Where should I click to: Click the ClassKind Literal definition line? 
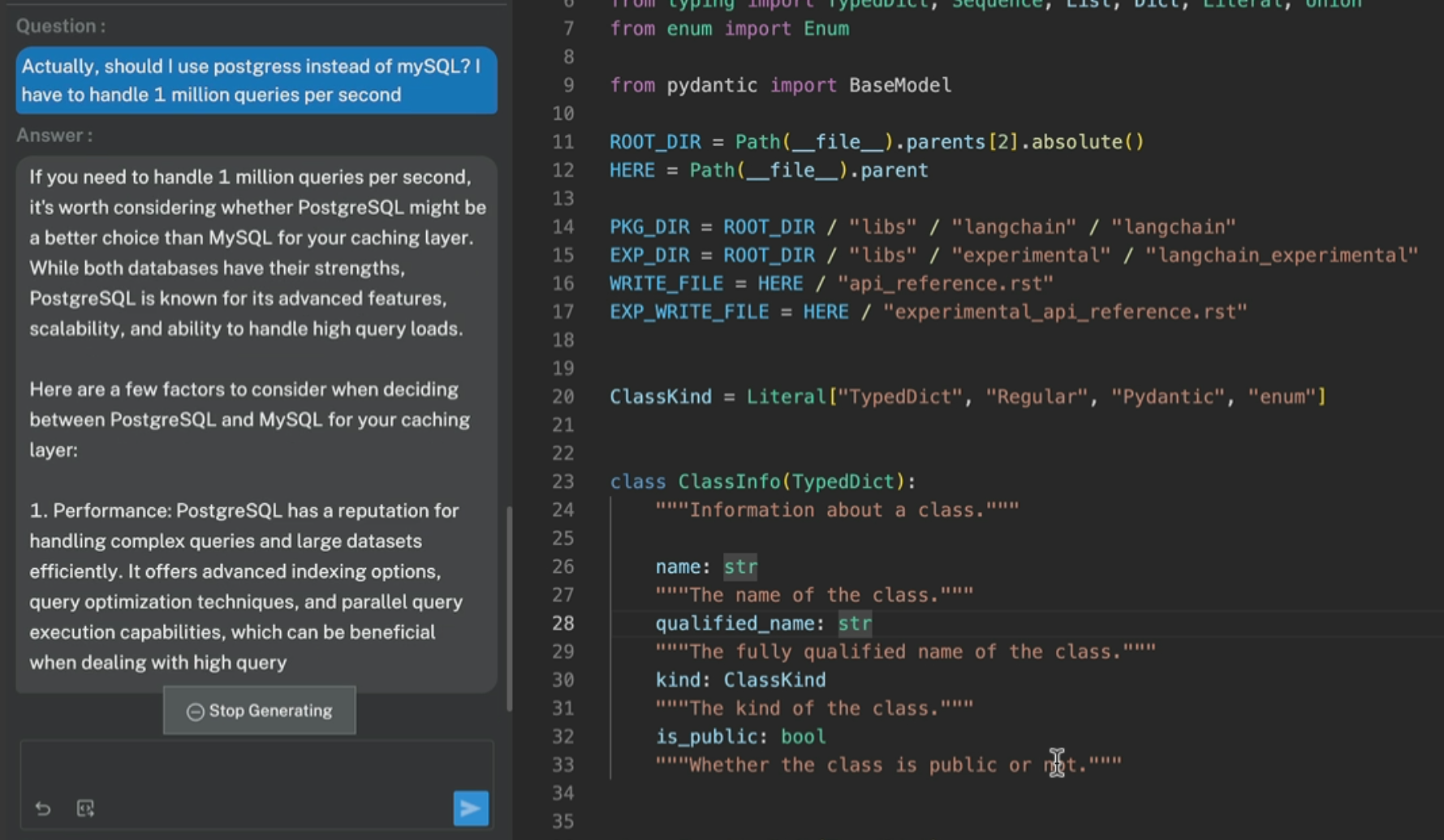click(968, 397)
